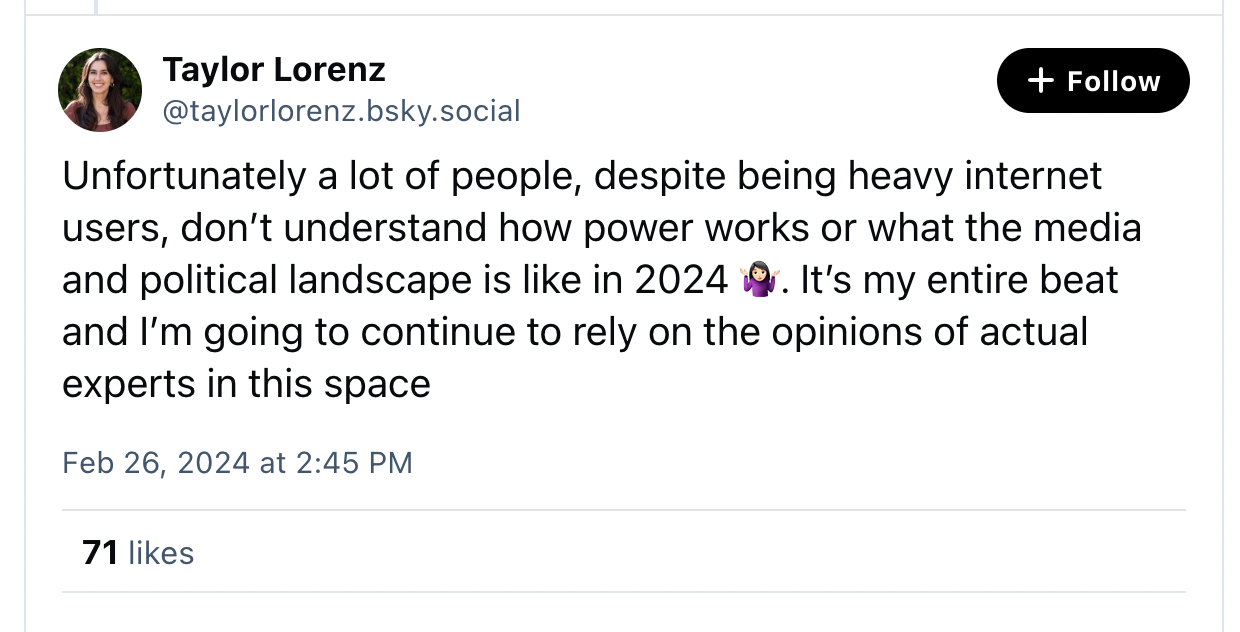Click the small tab element in the top-left corner
Screen dimensions: 1240x632
click(x=60, y=8)
